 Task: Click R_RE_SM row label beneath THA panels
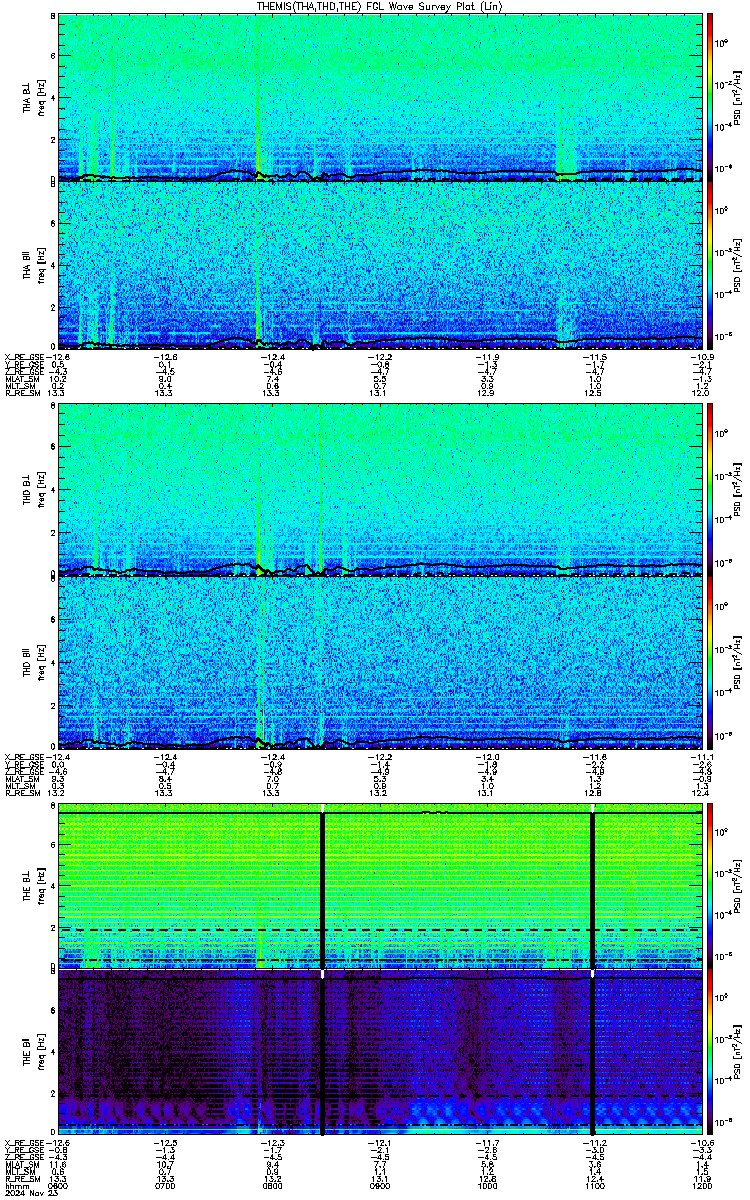coord(22,394)
